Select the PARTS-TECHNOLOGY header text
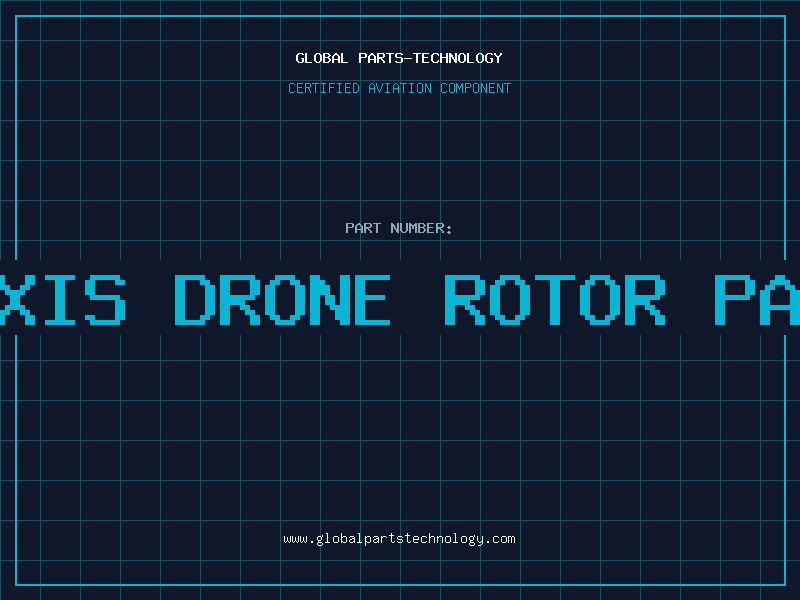The image size is (800, 600). tap(430, 58)
